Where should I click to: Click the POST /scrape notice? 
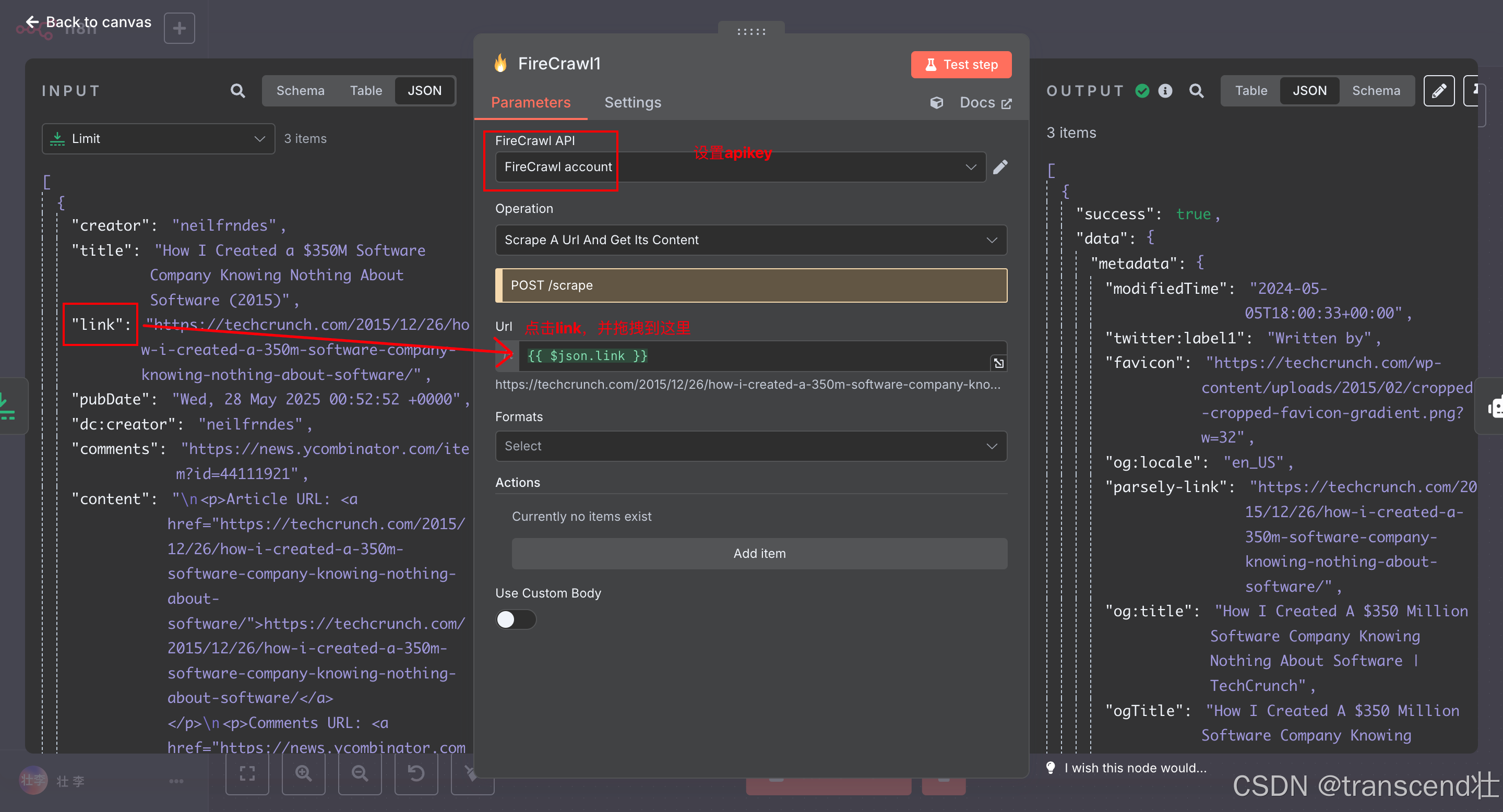point(751,285)
